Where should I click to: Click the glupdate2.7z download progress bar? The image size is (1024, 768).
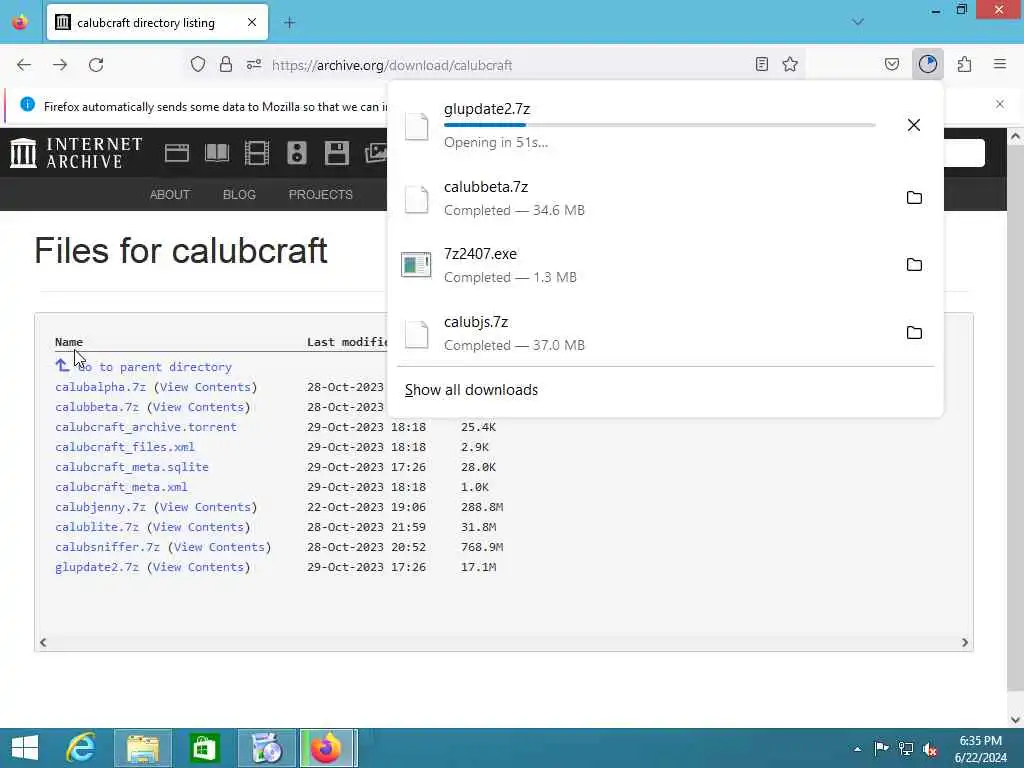coord(660,125)
